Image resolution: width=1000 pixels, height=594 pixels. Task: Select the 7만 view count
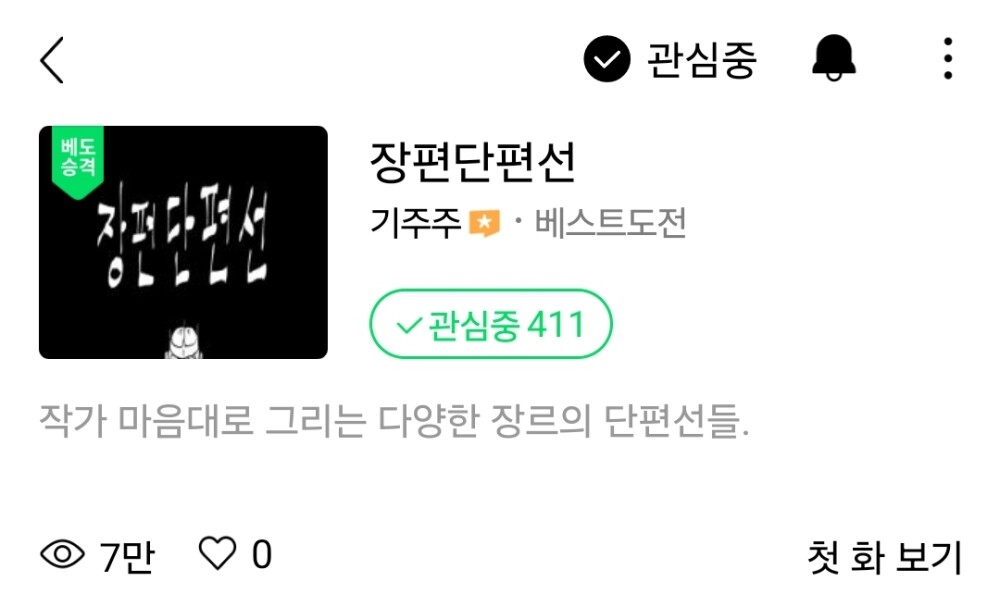pyautogui.click(x=127, y=556)
